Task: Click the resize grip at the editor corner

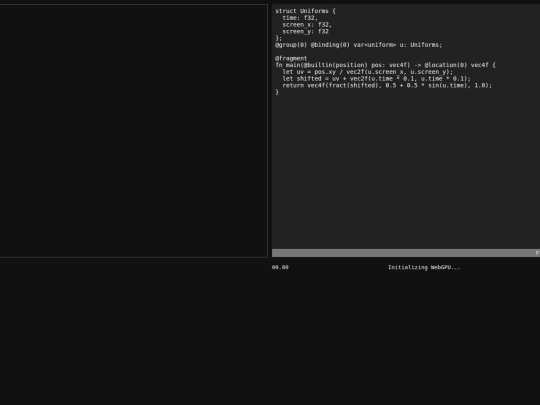Action: coord(537,253)
